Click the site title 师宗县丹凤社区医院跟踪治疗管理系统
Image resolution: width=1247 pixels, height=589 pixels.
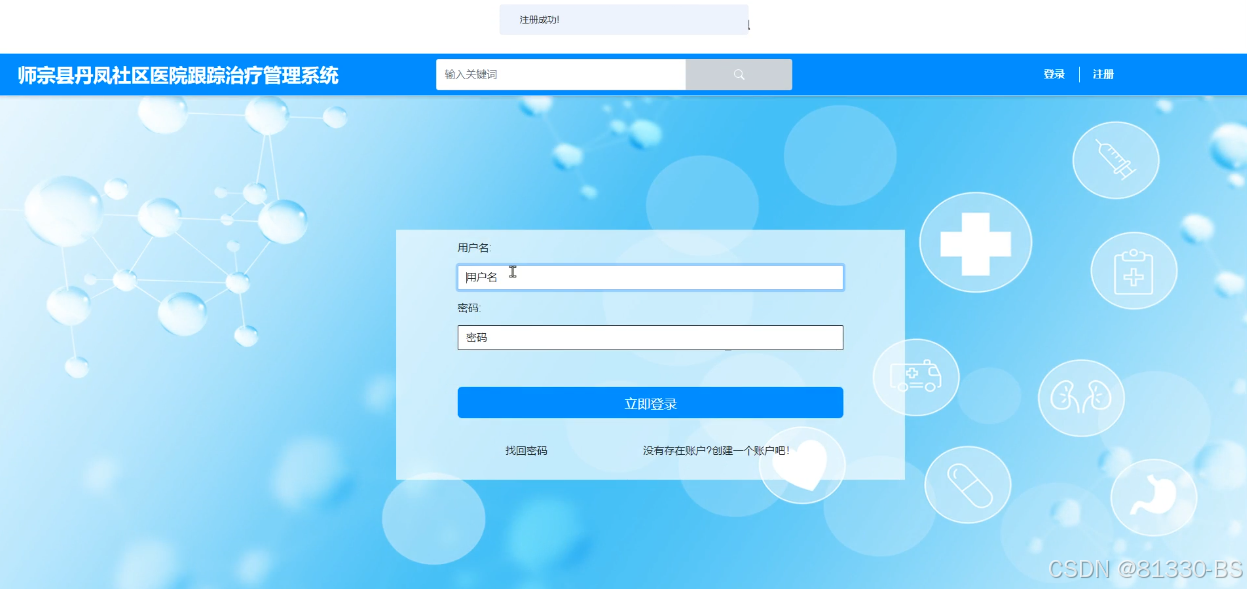178,75
